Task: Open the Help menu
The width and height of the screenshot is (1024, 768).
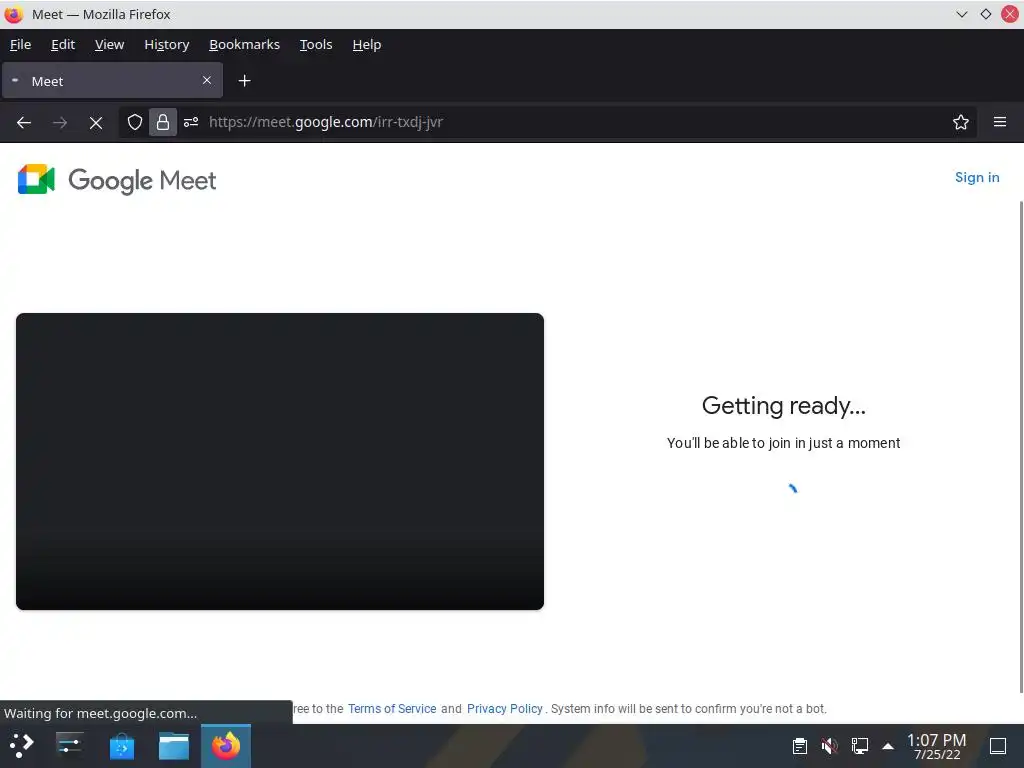Action: coord(366,44)
